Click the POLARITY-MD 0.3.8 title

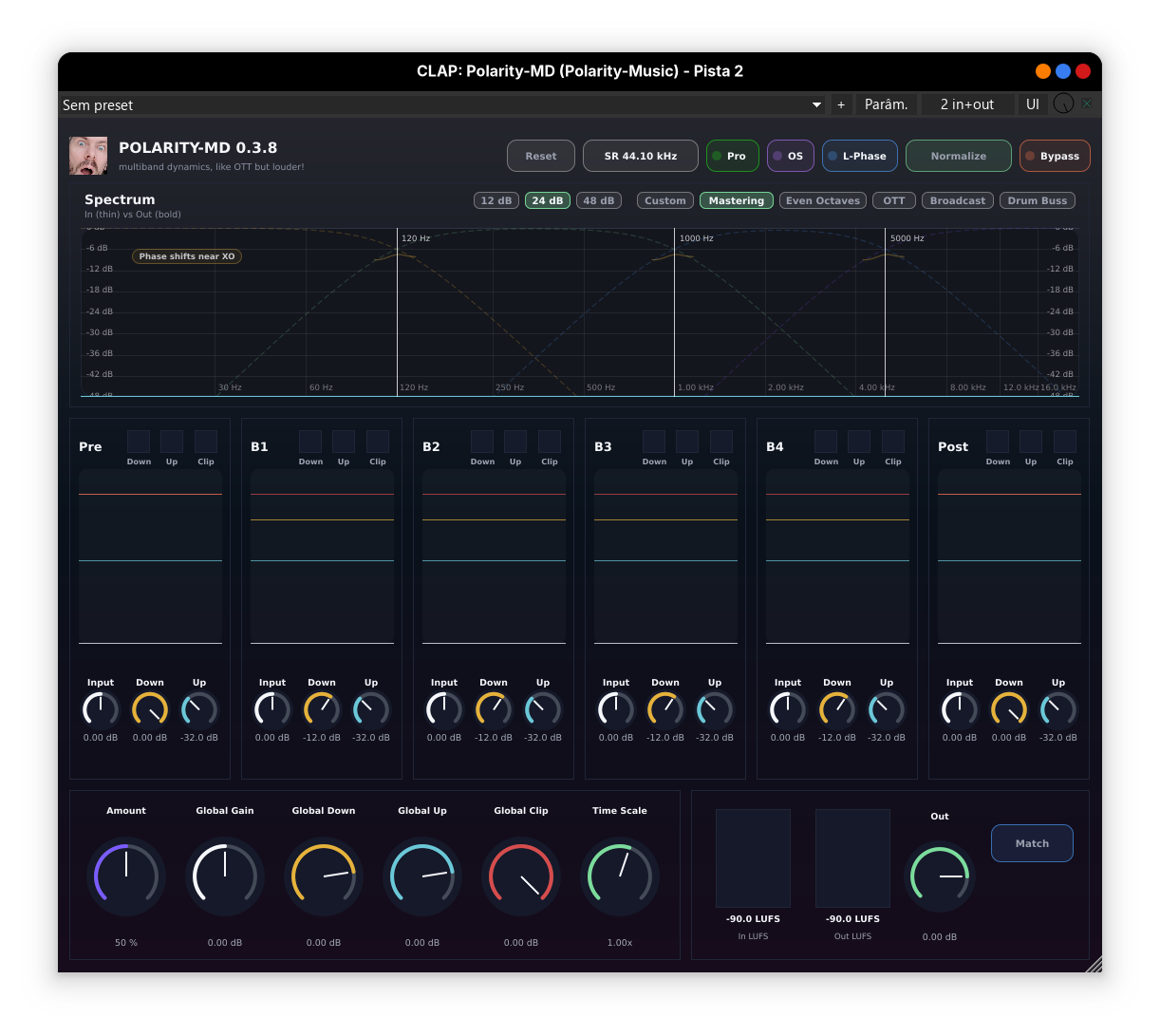point(198,147)
